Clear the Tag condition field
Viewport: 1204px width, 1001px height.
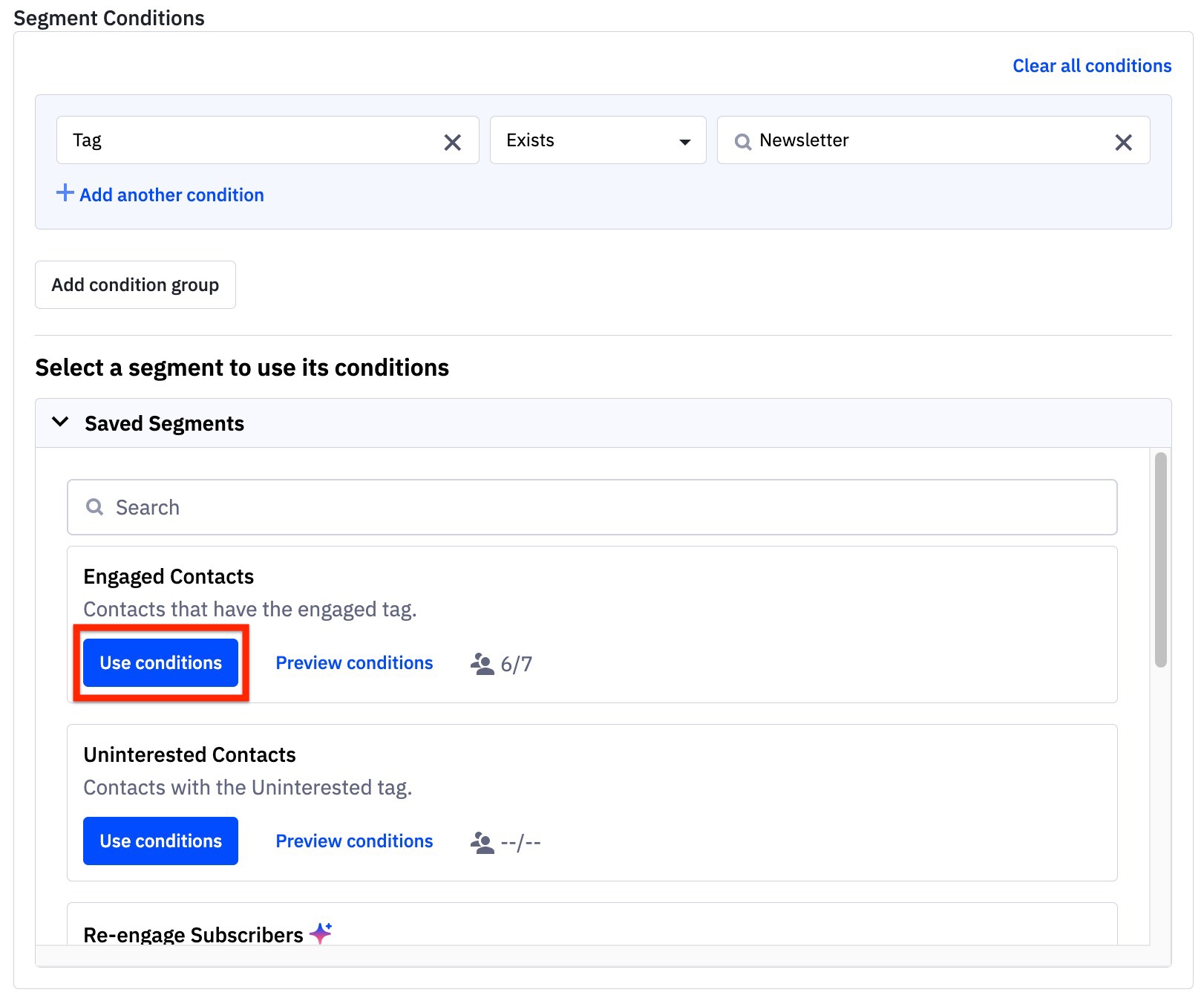point(453,140)
